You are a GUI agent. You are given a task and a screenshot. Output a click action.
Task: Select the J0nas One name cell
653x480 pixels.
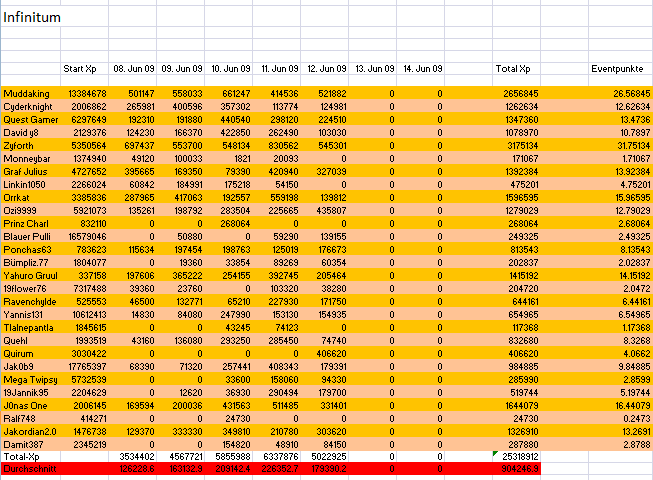click(x=31, y=405)
